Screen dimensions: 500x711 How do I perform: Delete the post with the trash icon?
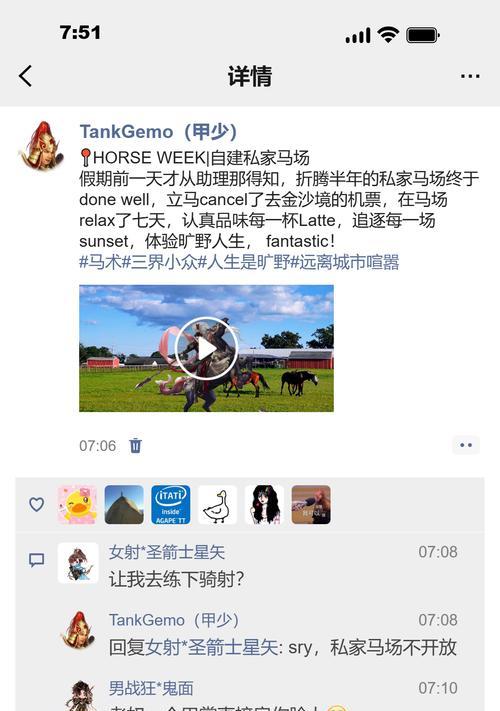pyautogui.click(x=135, y=446)
